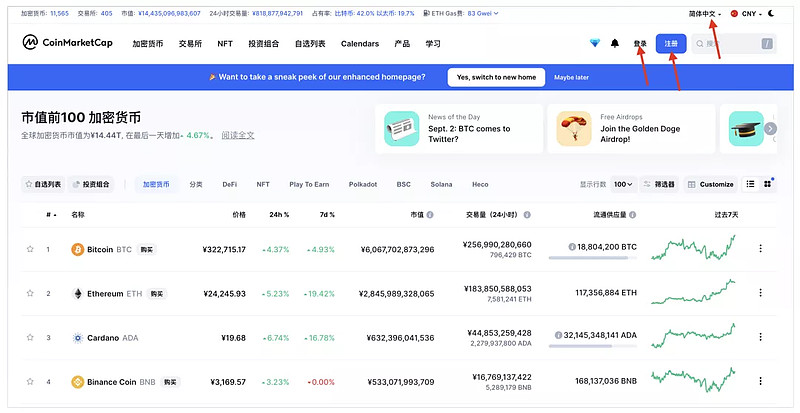
Task: Sort by the 24h % column header
Action: [x=279, y=215]
